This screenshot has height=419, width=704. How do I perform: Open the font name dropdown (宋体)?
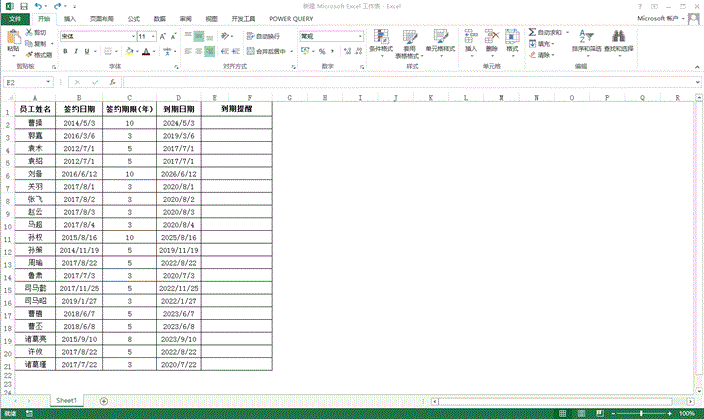pyautogui.click(x=131, y=36)
